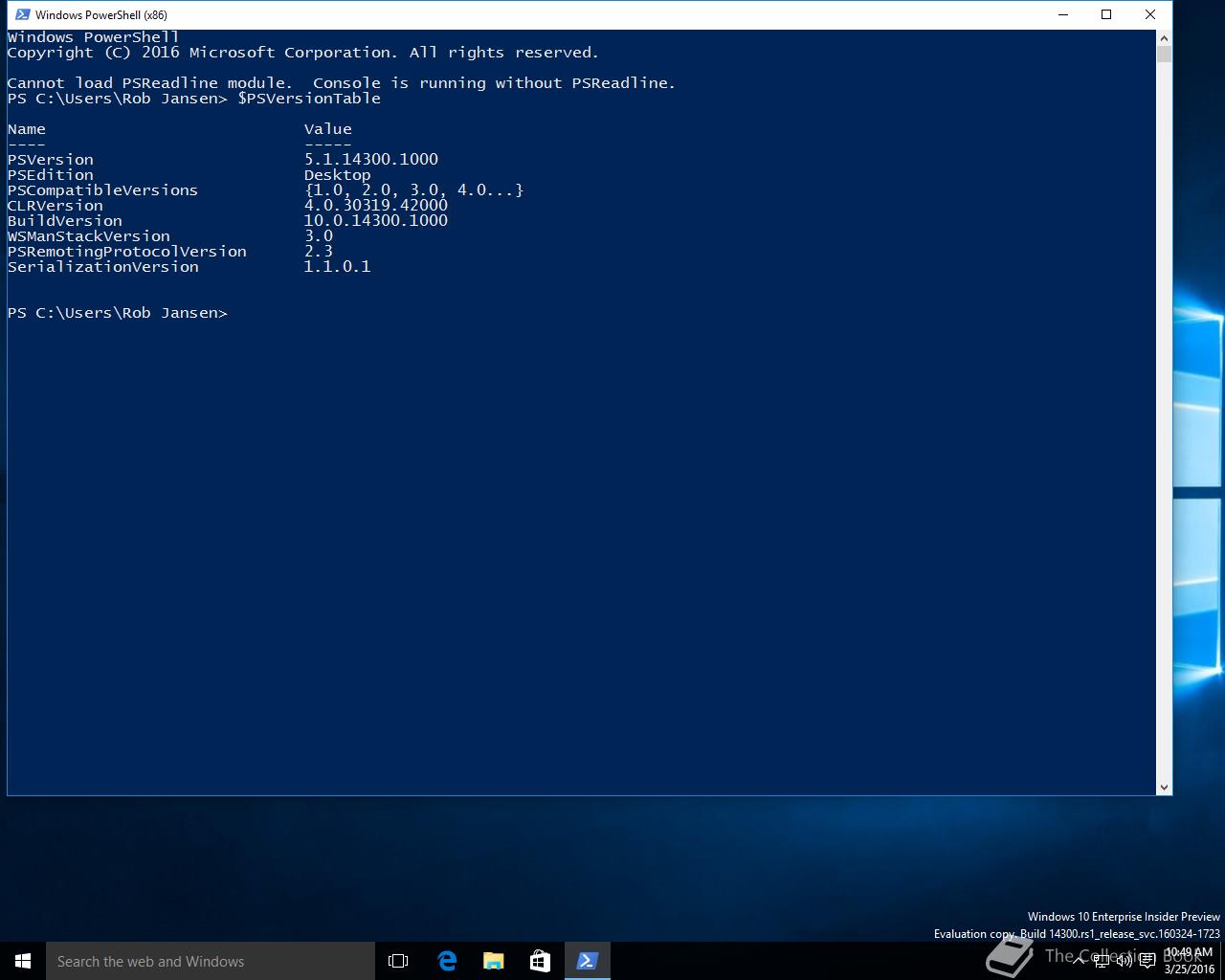Screen dimensions: 1225x980
Task: Click the Value column header
Action: pos(328,129)
